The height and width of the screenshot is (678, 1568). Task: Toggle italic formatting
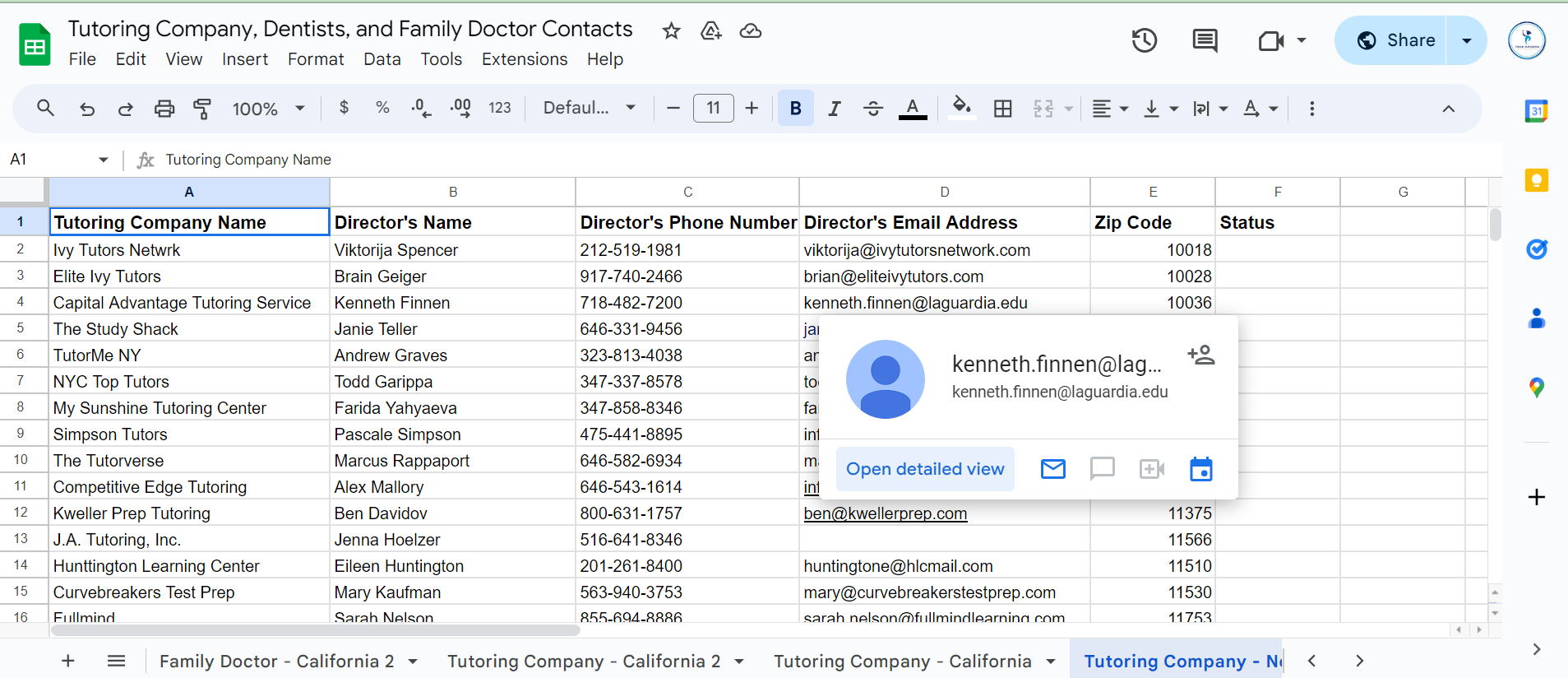click(835, 109)
